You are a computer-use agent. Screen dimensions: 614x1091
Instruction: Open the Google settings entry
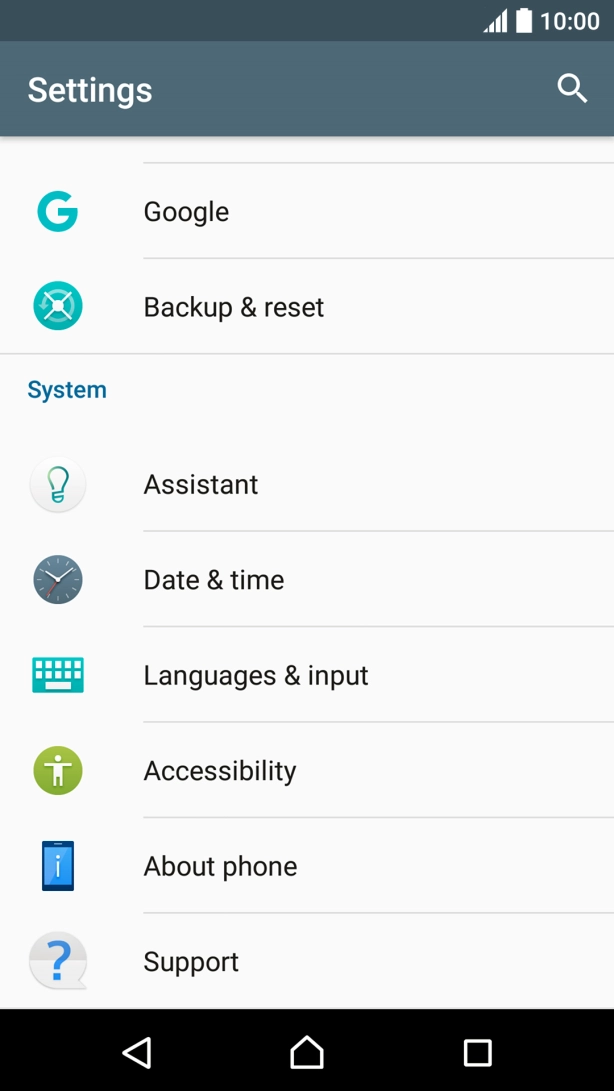(186, 212)
